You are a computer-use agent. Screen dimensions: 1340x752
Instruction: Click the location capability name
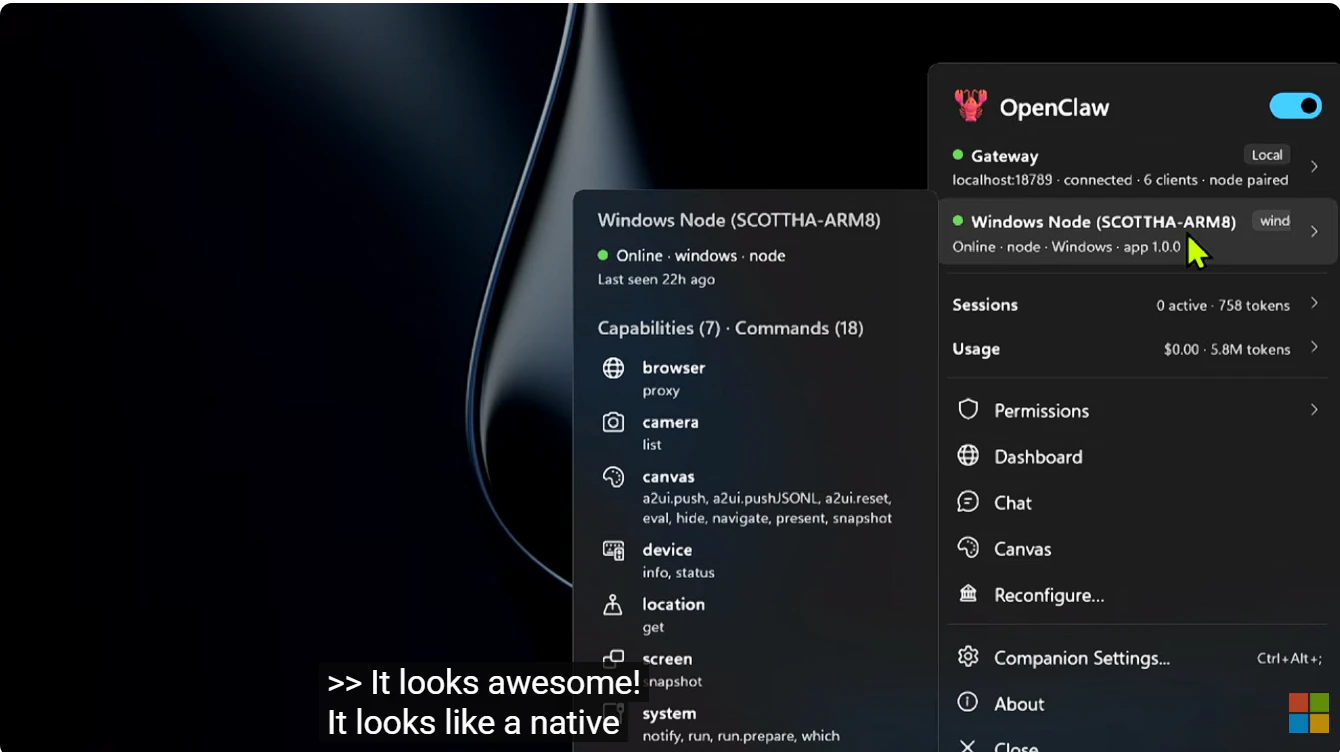674,604
